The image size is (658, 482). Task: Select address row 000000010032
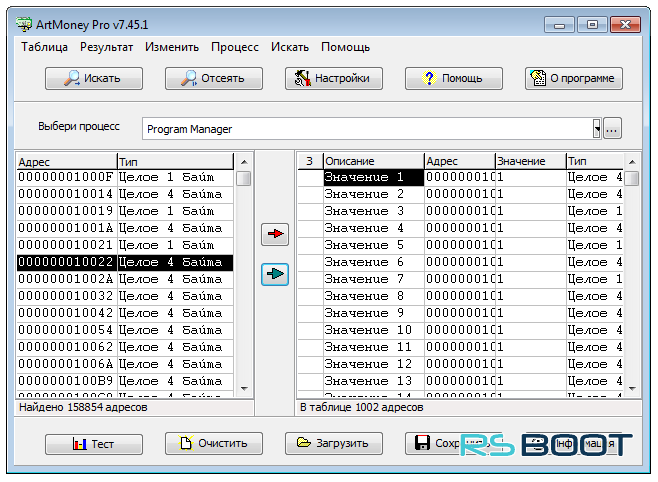pos(125,296)
